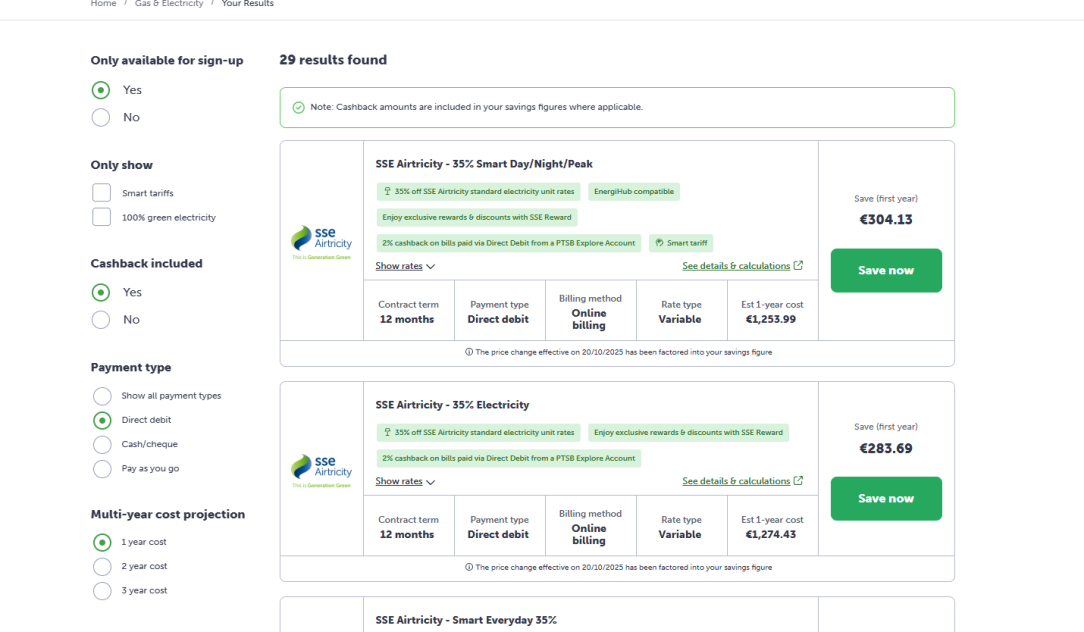Screen dimensions: 1084x632
Task: Tick the 100% green electricity checkbox
Action: pyautogui.click(x=102, y=217)
